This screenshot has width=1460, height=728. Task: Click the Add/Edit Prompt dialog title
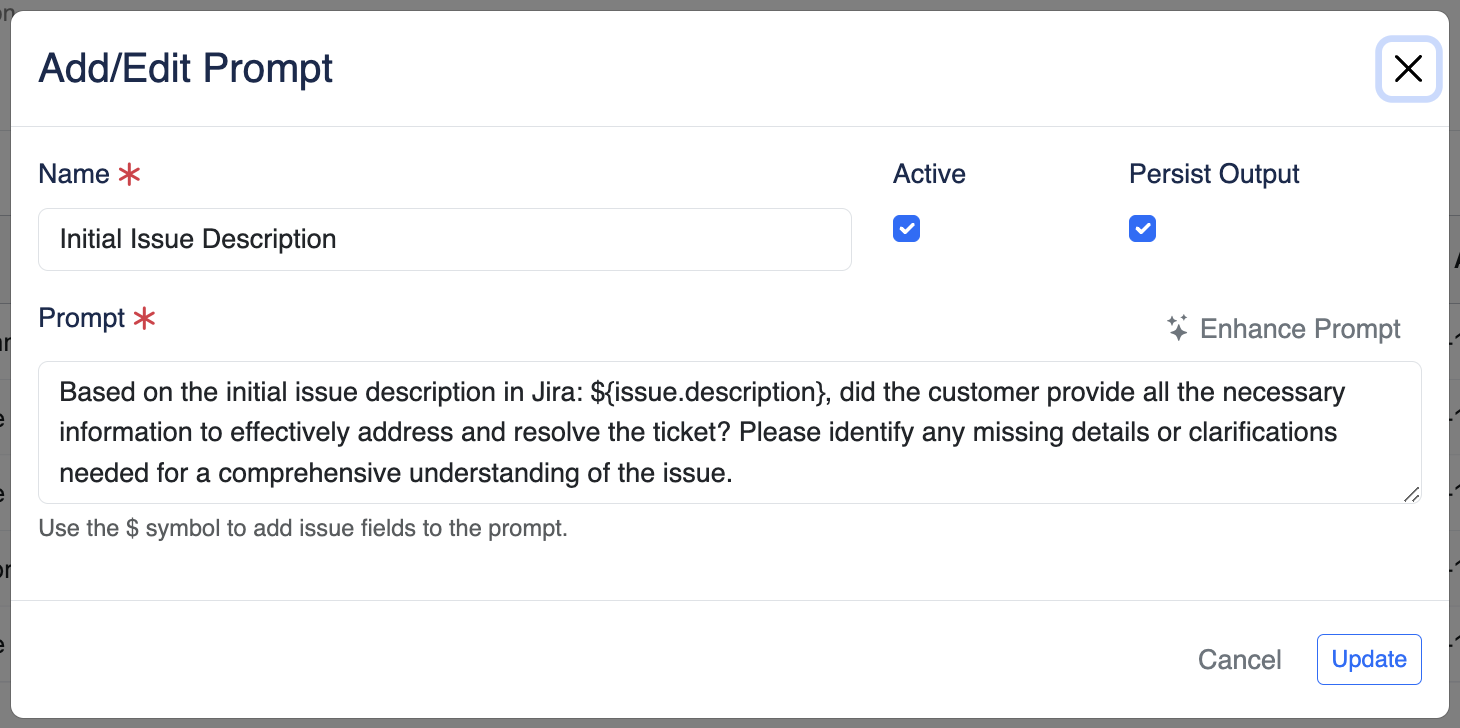[186, 69]
